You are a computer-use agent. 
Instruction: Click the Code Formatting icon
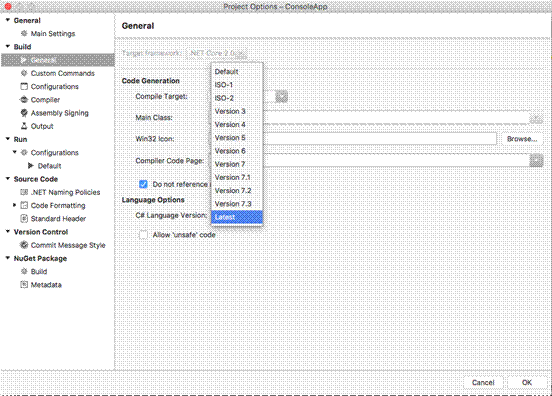tap(24, 205)
